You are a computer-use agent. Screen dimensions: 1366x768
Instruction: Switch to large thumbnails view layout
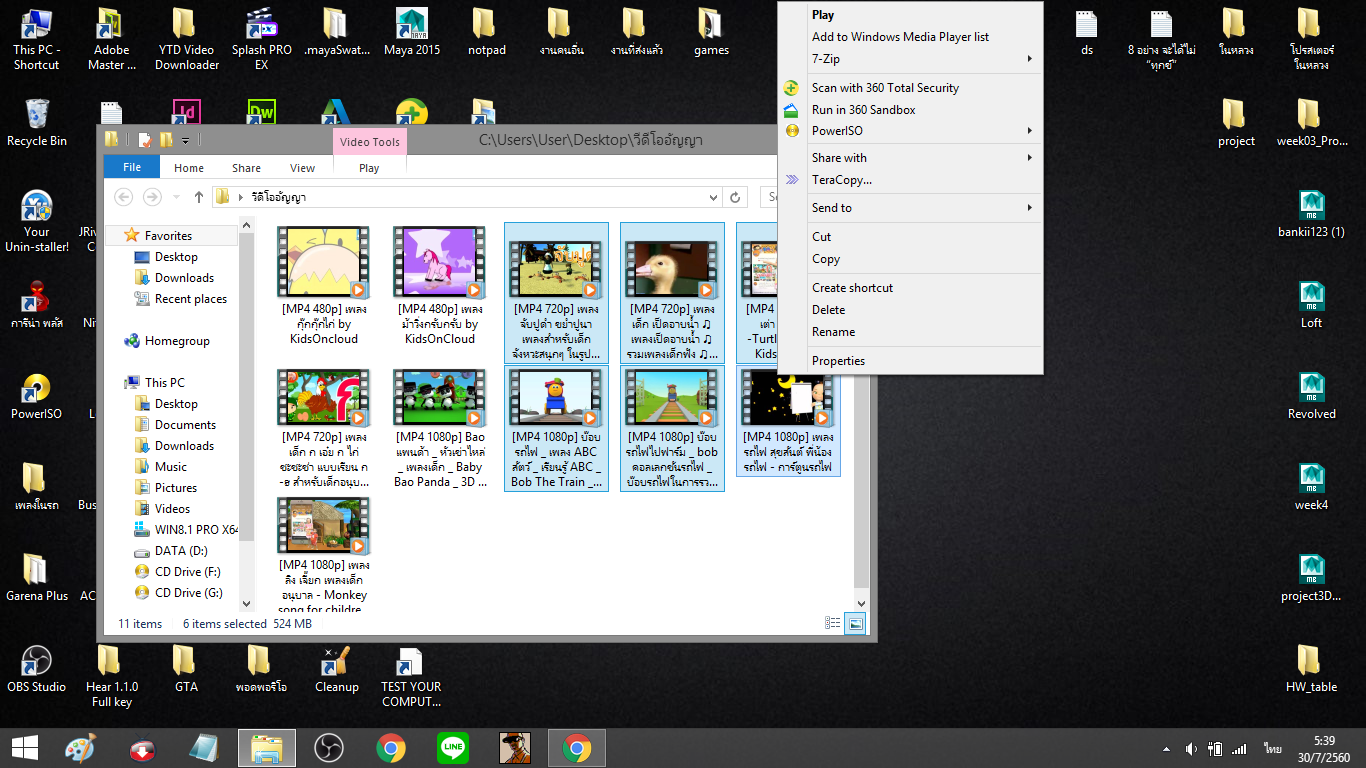point(855,623)
